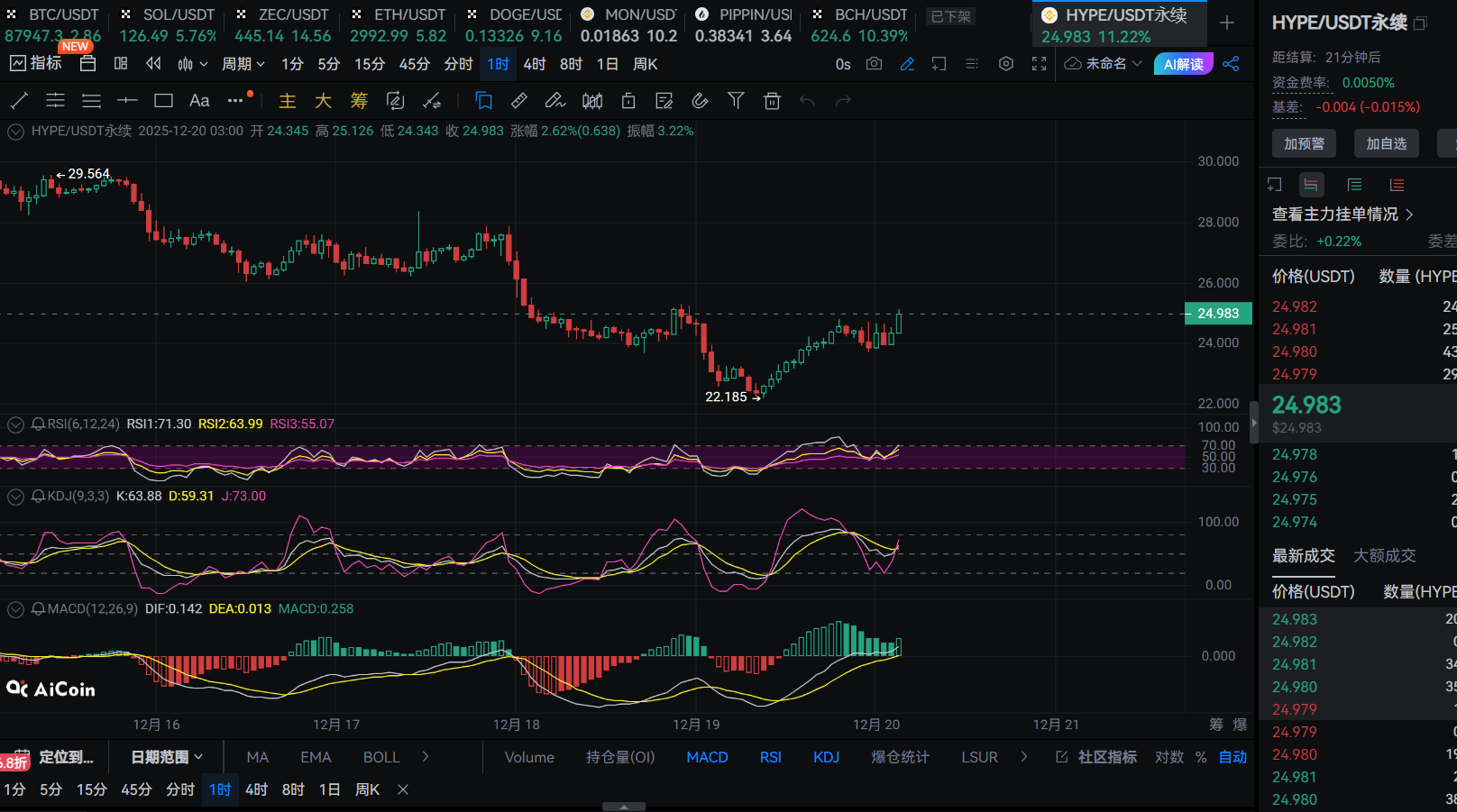This screenshot has width=1457, height=812.
Task: Click the 加预警 add alert button
Action: coord(1304,143)
